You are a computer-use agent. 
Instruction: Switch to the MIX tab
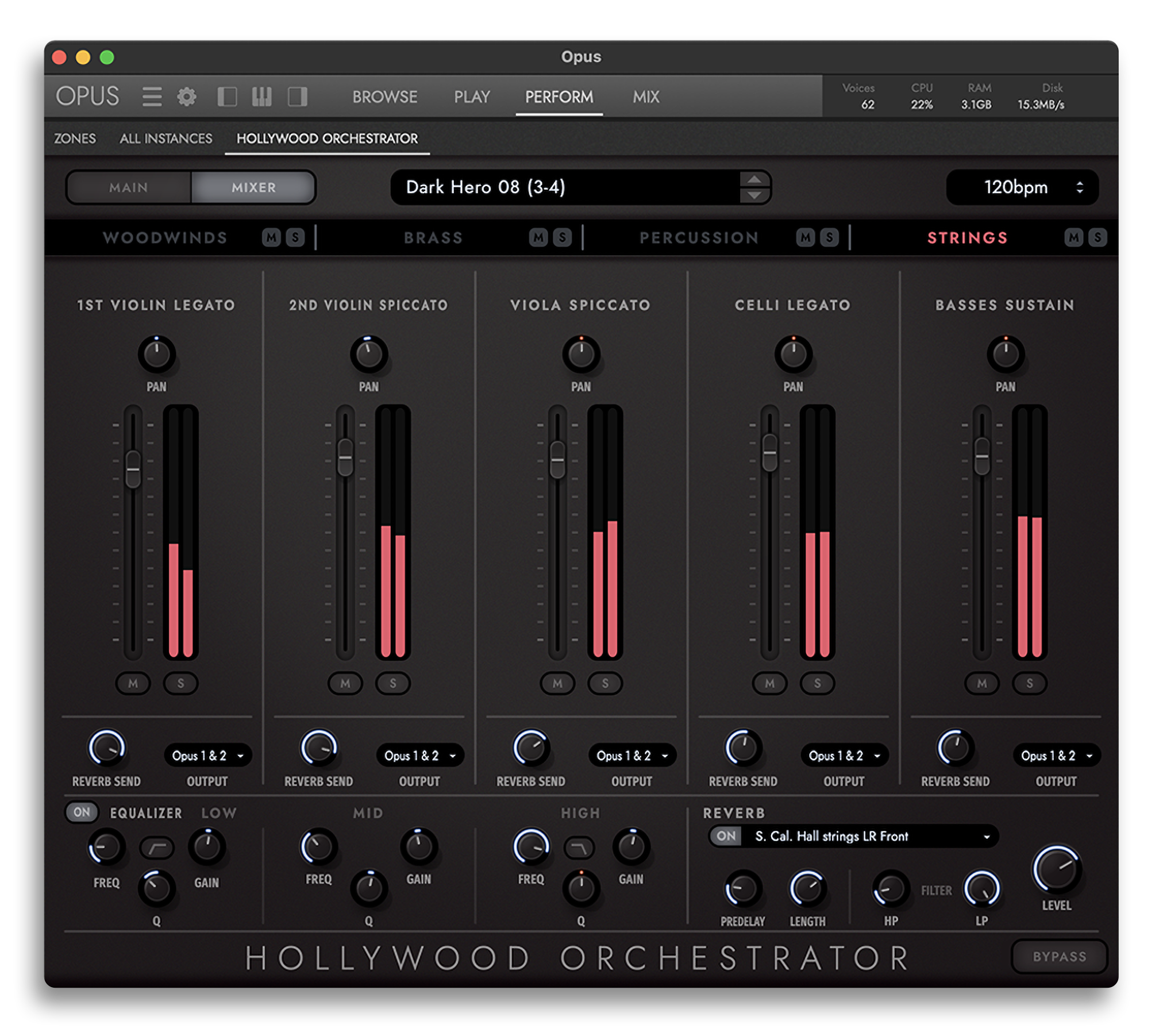click(646, 97)
